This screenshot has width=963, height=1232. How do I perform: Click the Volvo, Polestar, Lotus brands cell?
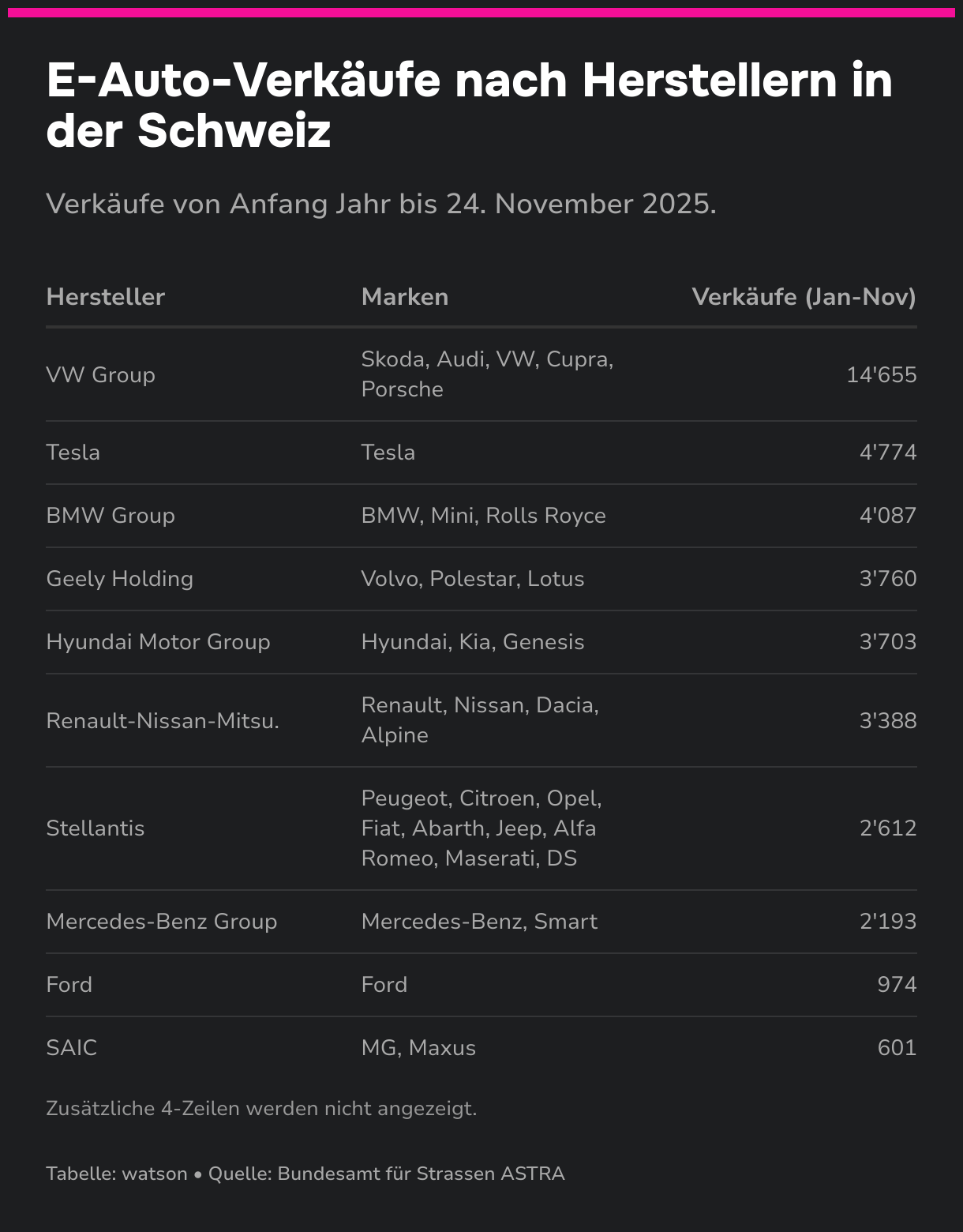click(473, 578)
